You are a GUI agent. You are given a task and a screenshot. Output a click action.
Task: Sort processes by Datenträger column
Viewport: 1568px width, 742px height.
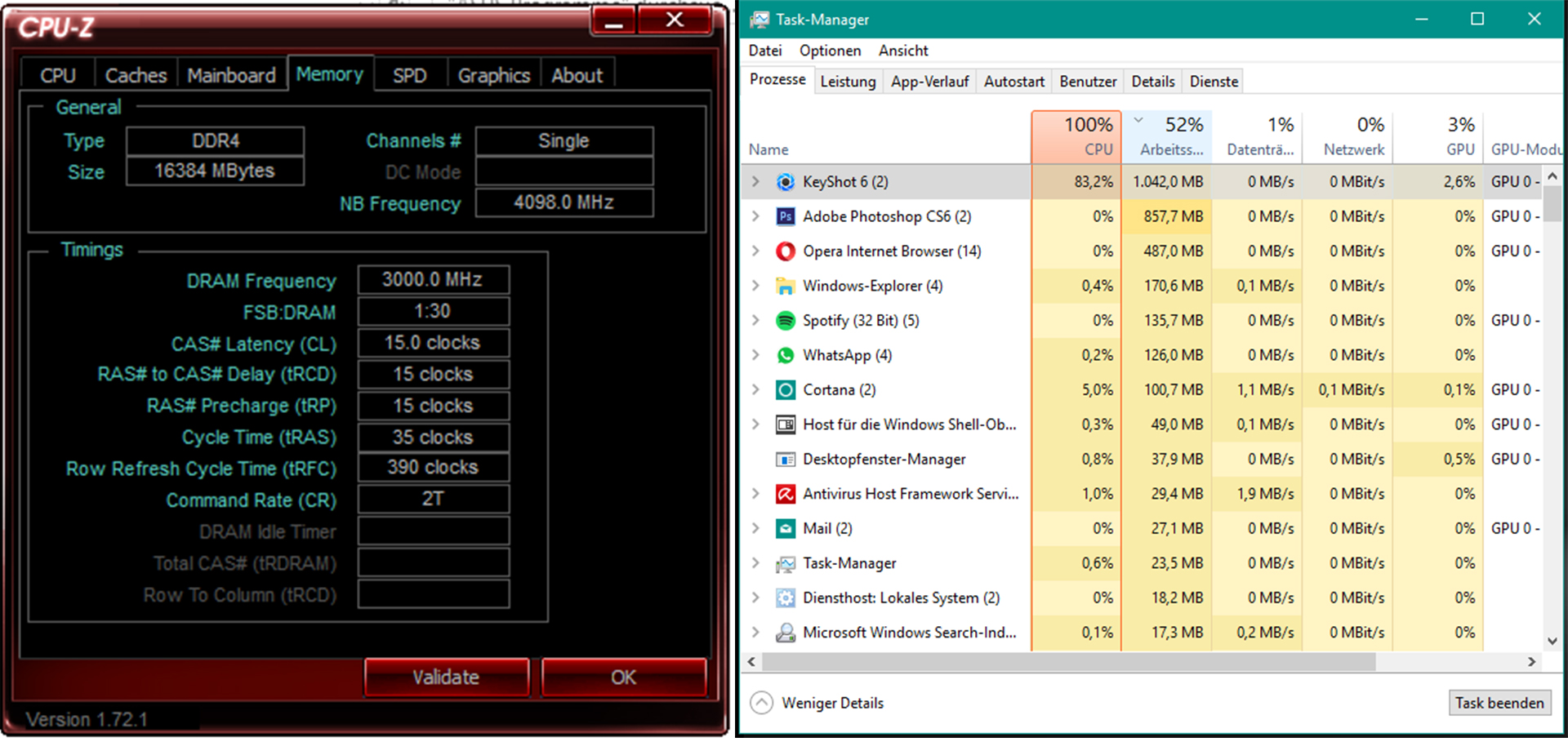(1258, 136)
